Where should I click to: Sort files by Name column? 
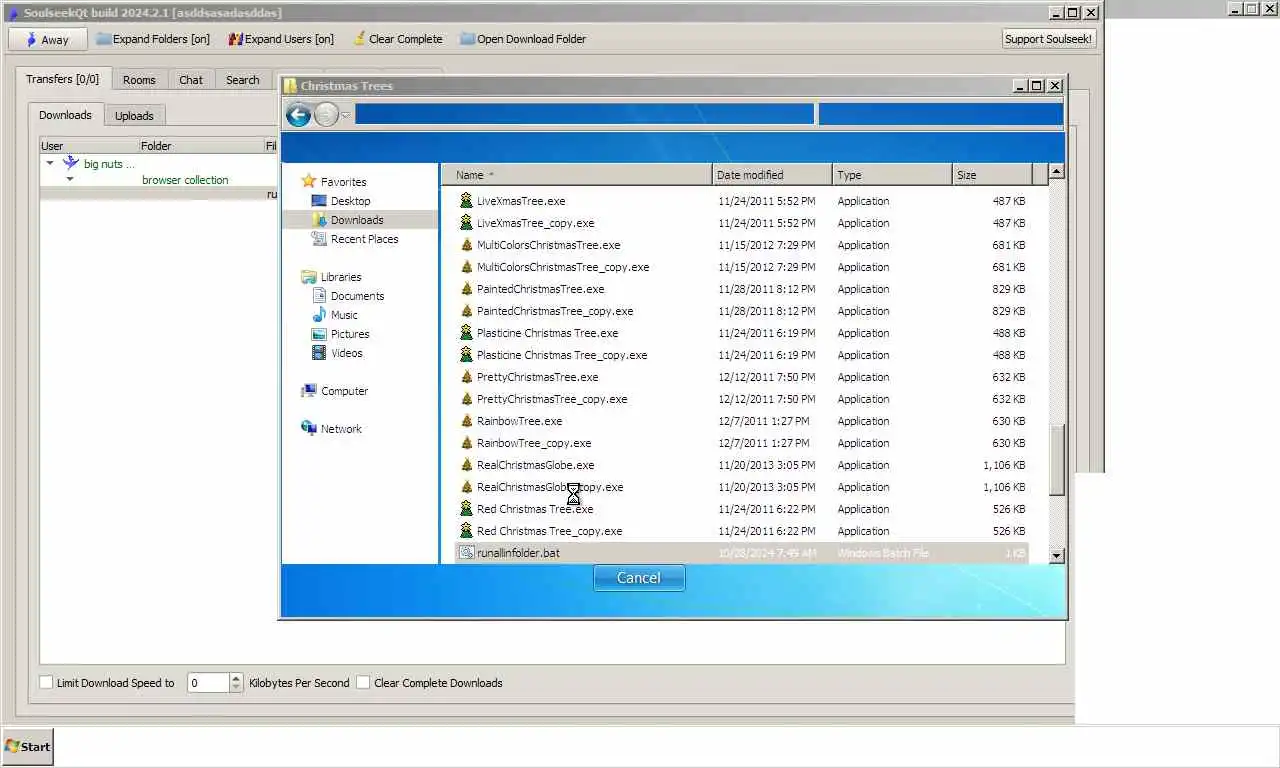pyautogui.click(x=577, y=175)
